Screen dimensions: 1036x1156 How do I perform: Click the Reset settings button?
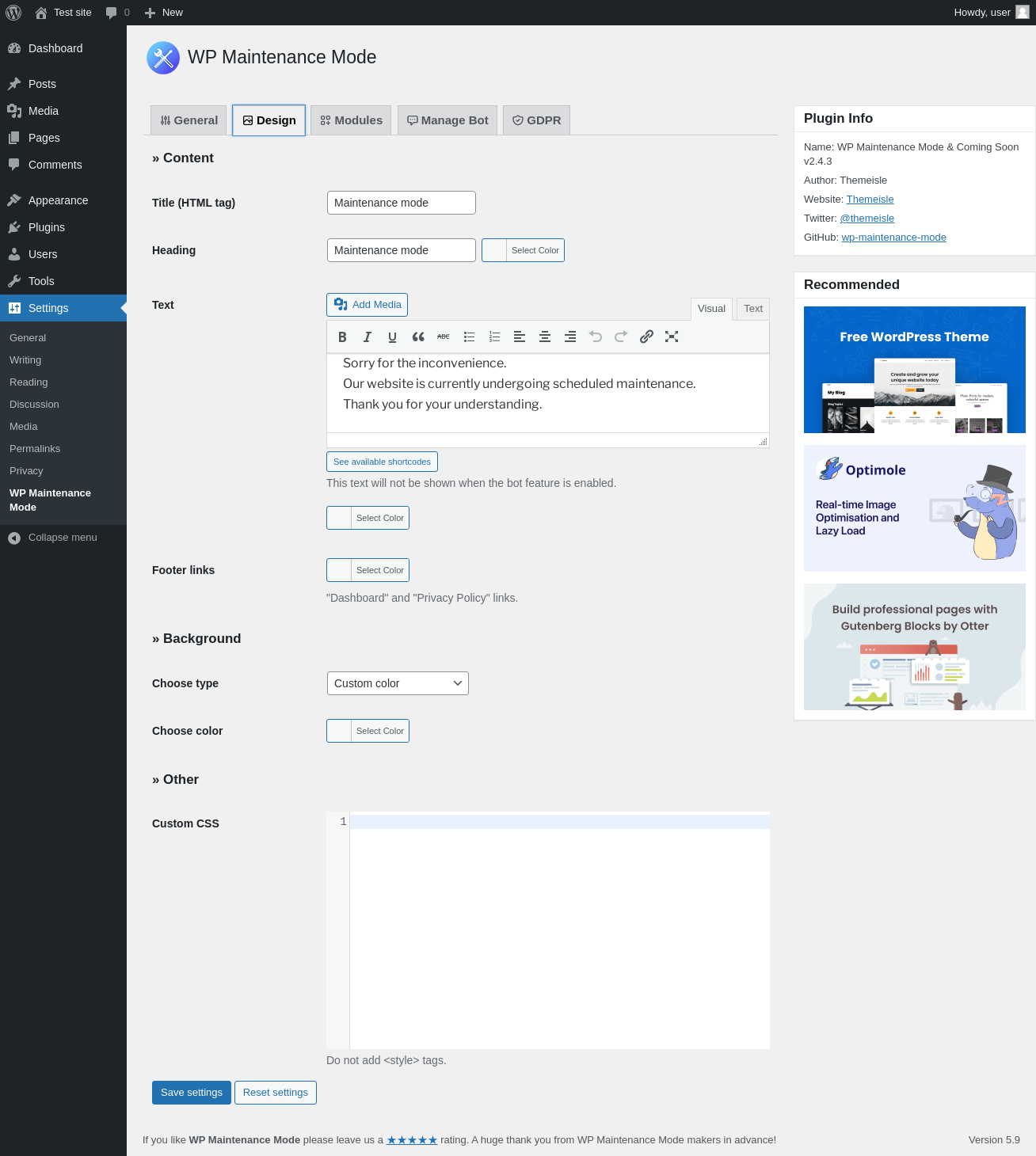coord(276,1093)
